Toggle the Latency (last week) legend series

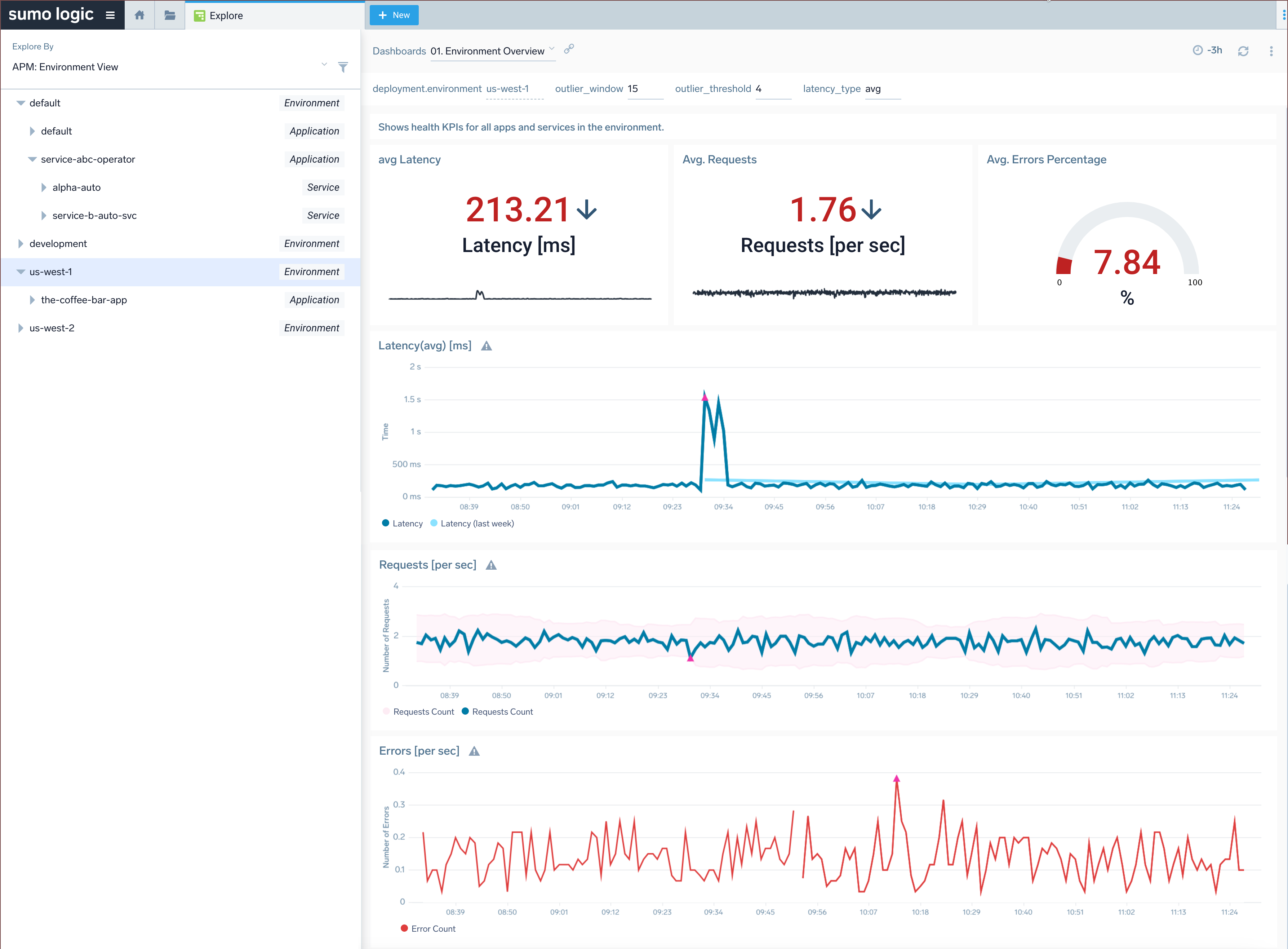click(472, 523)
